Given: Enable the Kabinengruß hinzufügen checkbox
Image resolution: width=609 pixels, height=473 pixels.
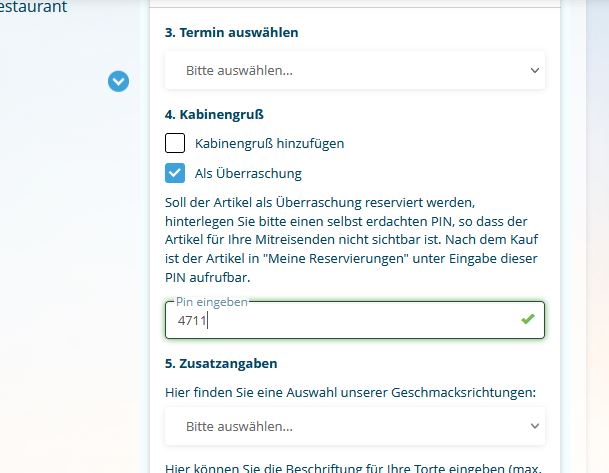Looking at the screenshot, I should coord(175,143).
